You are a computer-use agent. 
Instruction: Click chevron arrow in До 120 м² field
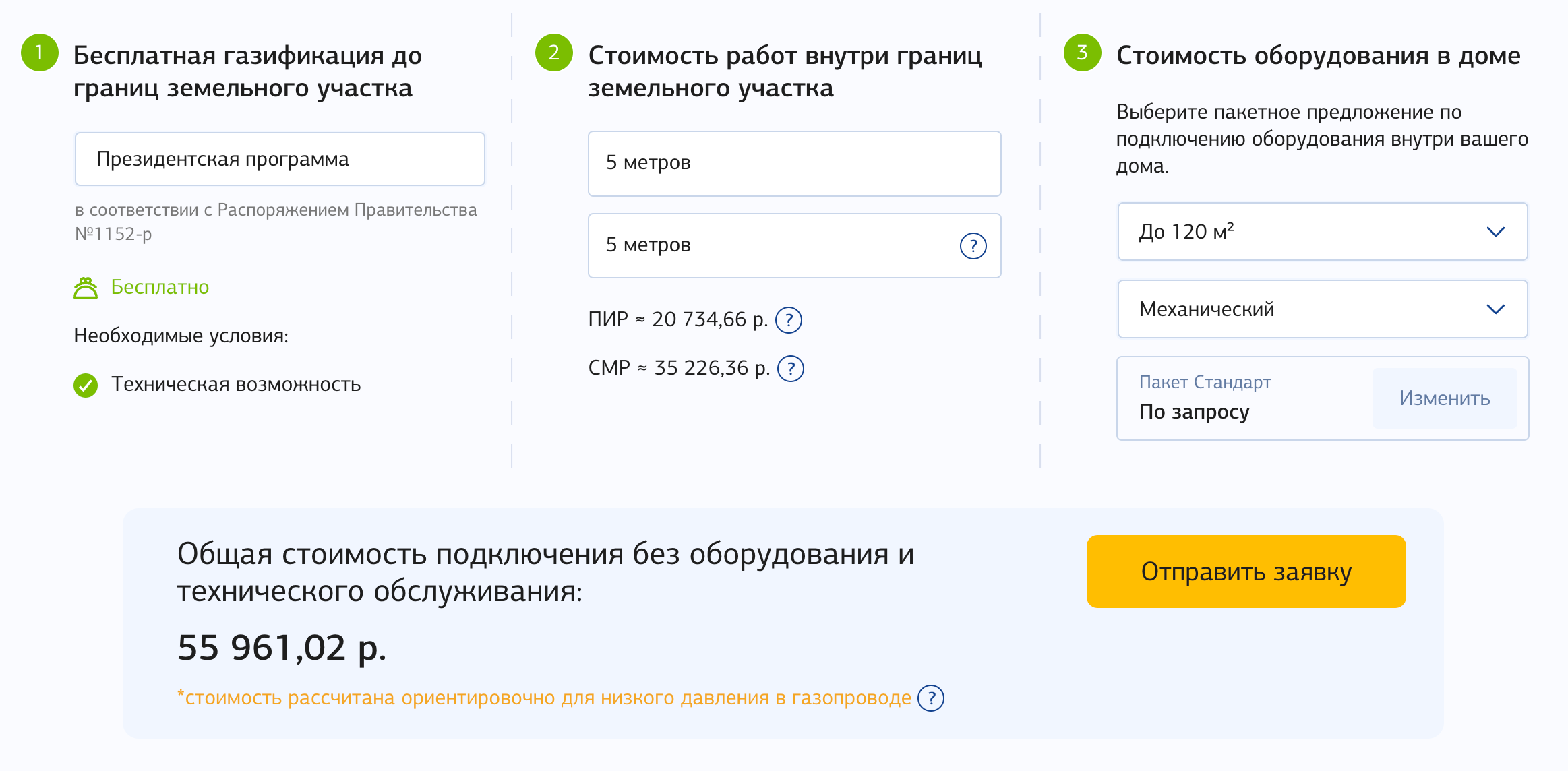1495,232
